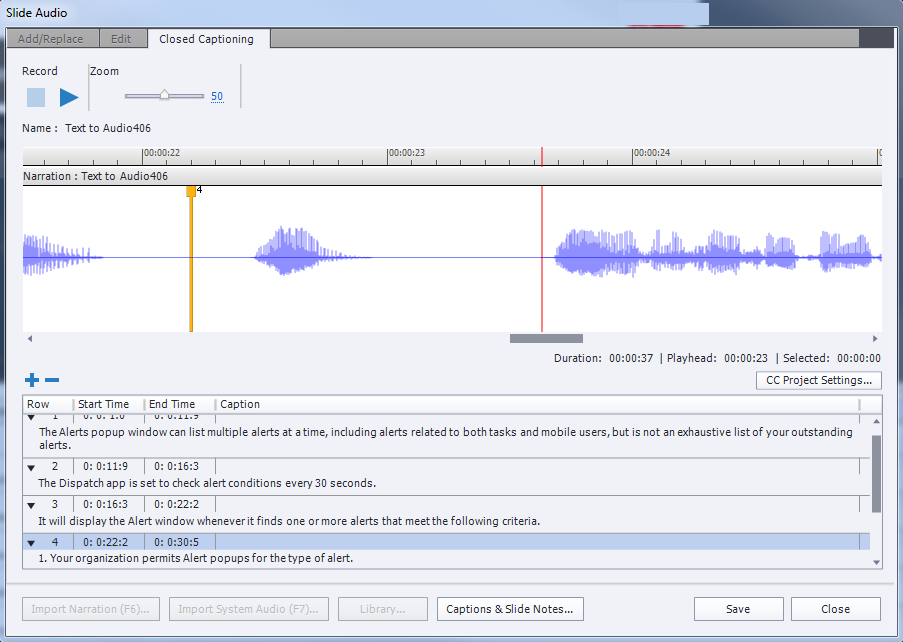The width and height of the screenshot is (903, 642).
Task: Click the Close button
Action: point(835,609)
